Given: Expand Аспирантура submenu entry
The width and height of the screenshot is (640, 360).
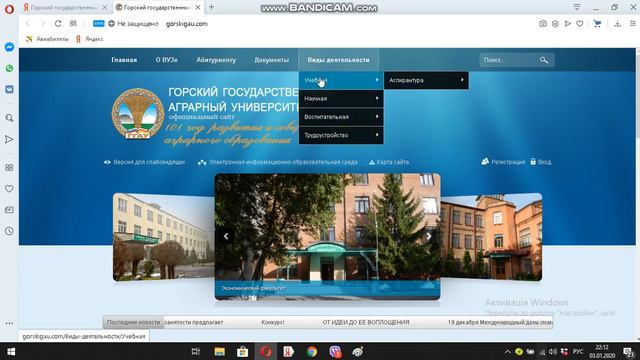Looking at the screenshot, I should 426,80.
